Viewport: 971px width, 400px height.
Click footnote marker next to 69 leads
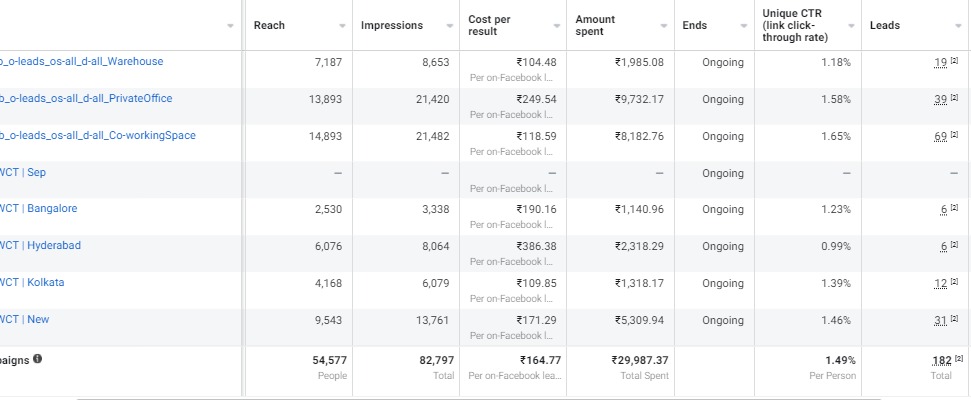pyautogui.click(x=954, y=136)
